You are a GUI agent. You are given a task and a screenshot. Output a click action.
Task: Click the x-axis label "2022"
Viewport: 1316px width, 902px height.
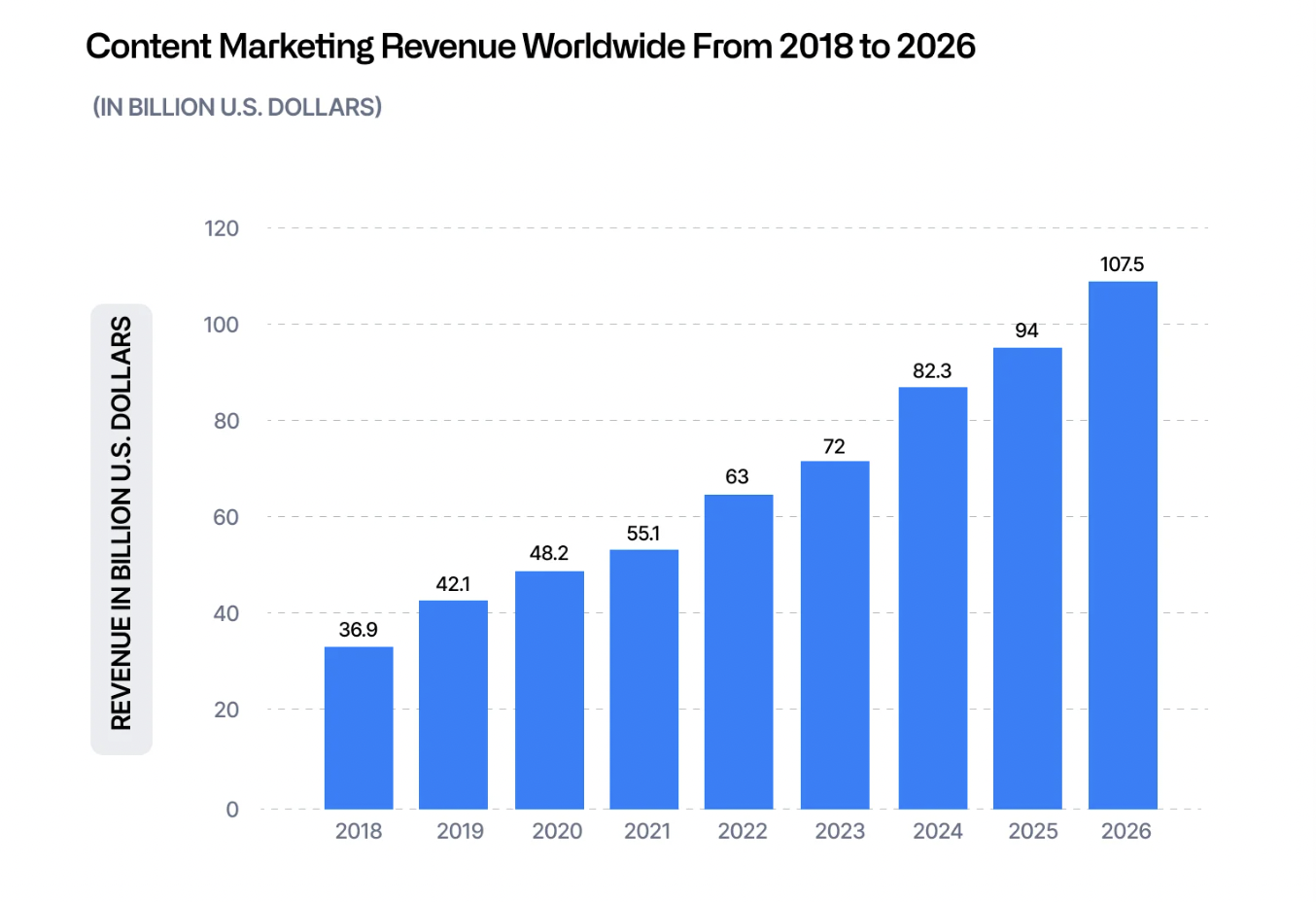coord(743,831)
